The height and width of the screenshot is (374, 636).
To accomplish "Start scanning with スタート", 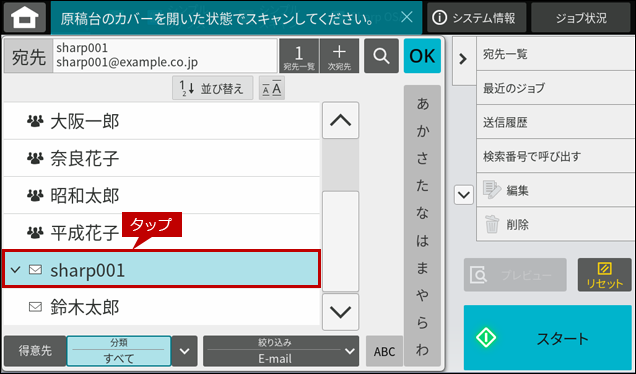I will click(548, 337).
